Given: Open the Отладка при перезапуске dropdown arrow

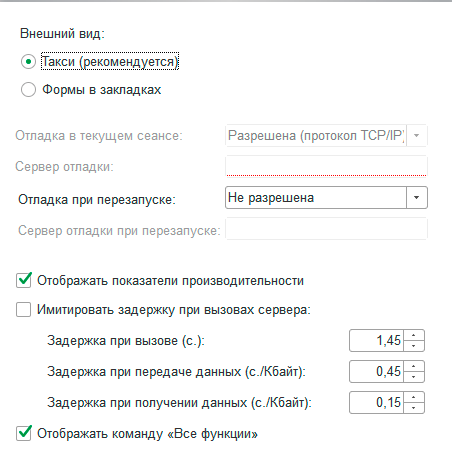Looking at the screenshot, I should 416,198.
